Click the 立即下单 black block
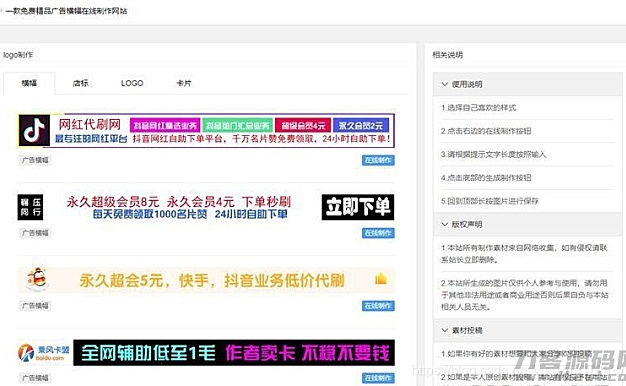This screenshot has width=626, height=386. click(358, 207)
